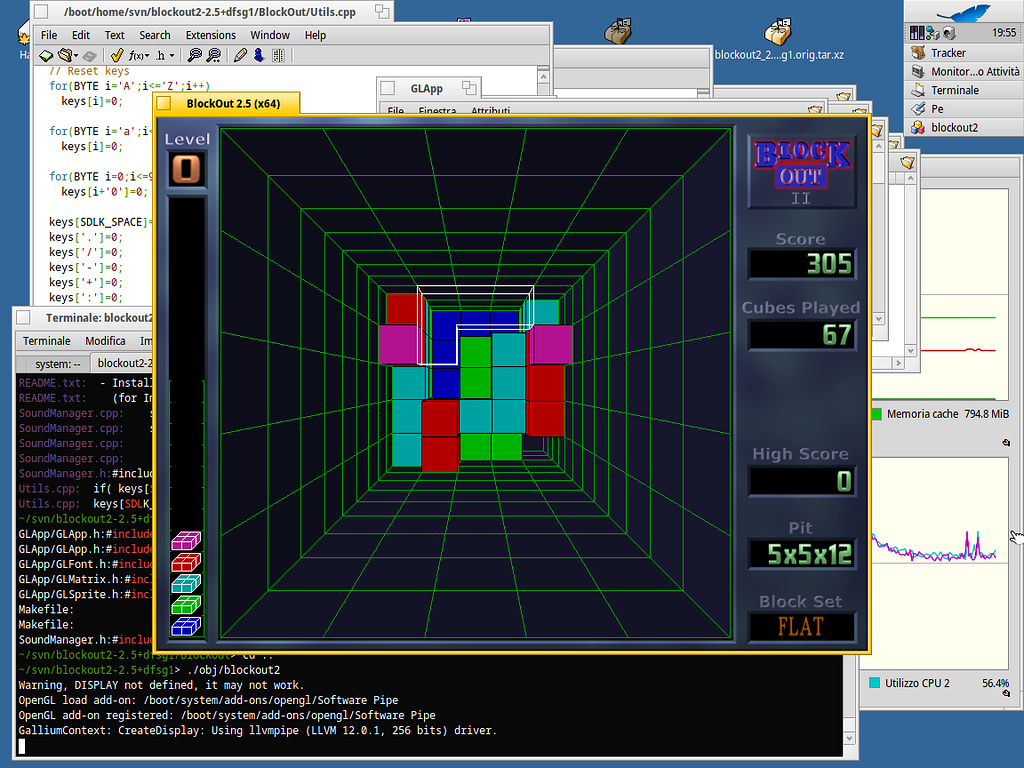Image resolution: width=1024 pixels, height=768 pixels.
Task: Expand the arrow beside Pe's open-file icon
Action: [76, 55]
